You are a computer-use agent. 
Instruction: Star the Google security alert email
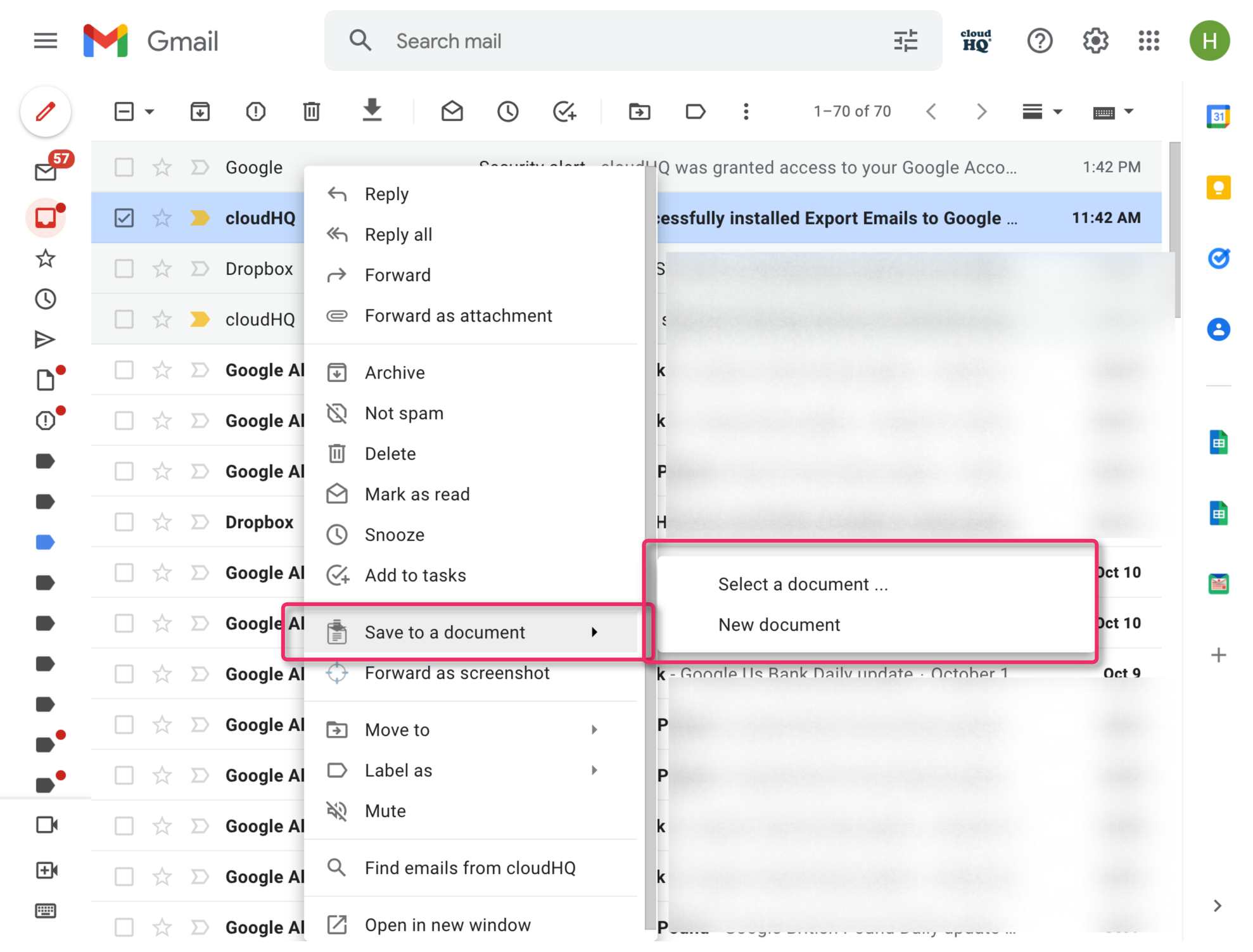tap(162, 167)
